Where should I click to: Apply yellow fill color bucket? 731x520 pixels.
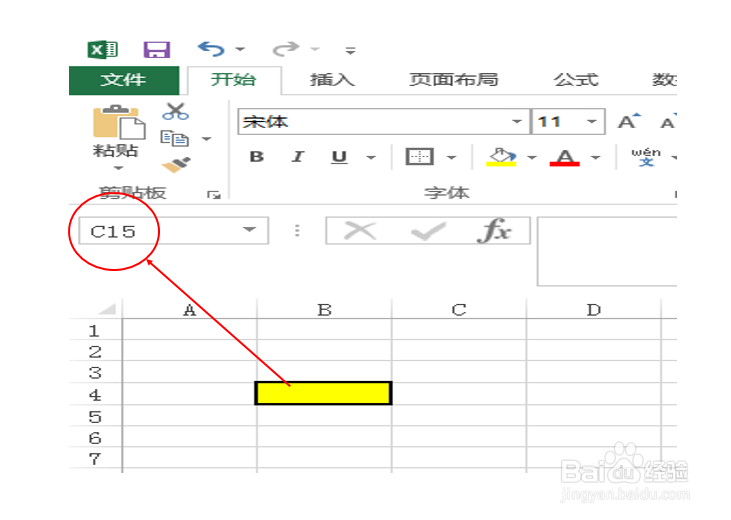click(501, 157)
